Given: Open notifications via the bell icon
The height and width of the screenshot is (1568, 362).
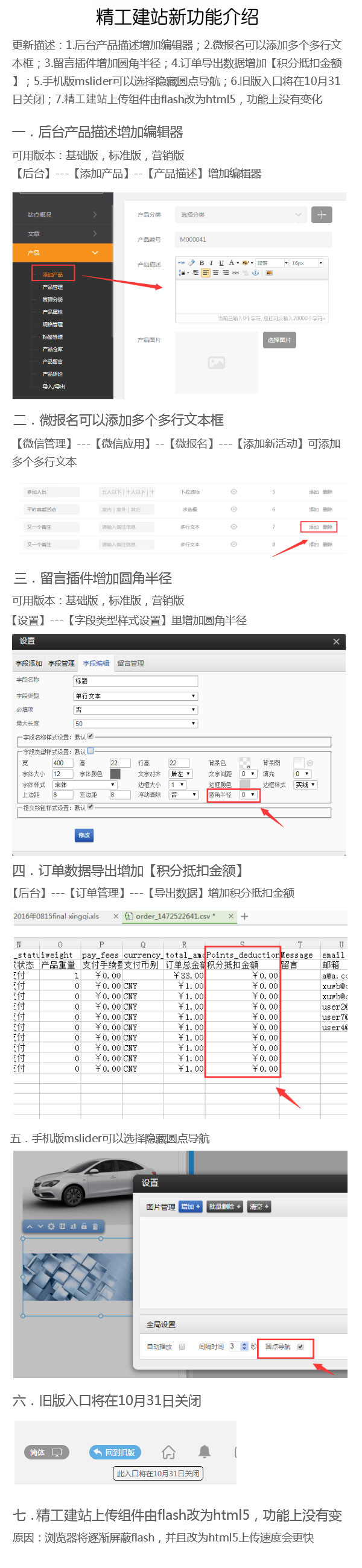Looking at the screenshot, I should coord(205,1452).
